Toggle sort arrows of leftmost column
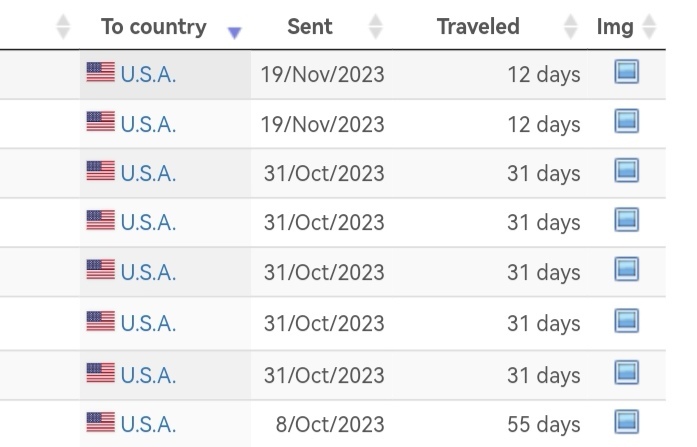Viewport: 697px width, 447px height. tap(63, 26)
